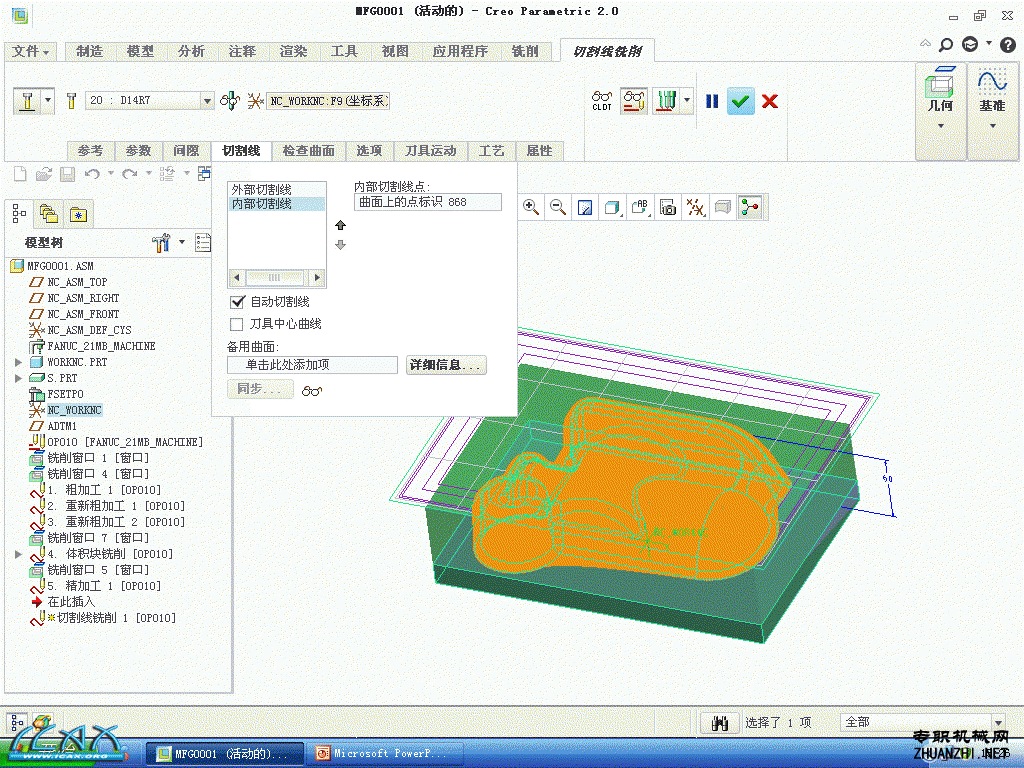Image resolution: width=1024 pixels, height=768 pixels.
Task: Click the Creo help question mark icon
Action: point(1008,44)
